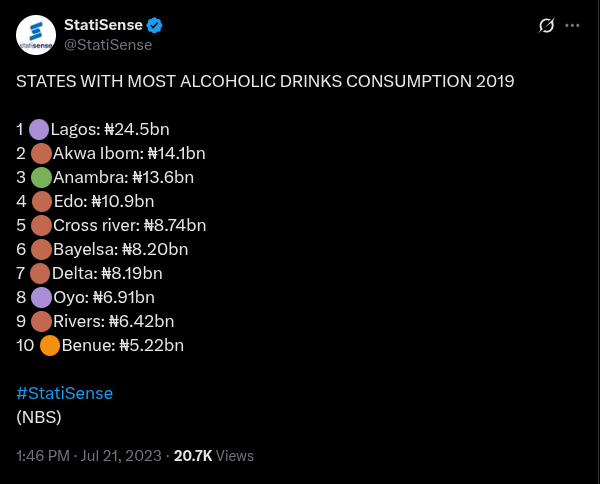This screenshot has height=484, width=600.
Task: Open the #StatiSense hashtag link
Action: (x=64, y=393)
